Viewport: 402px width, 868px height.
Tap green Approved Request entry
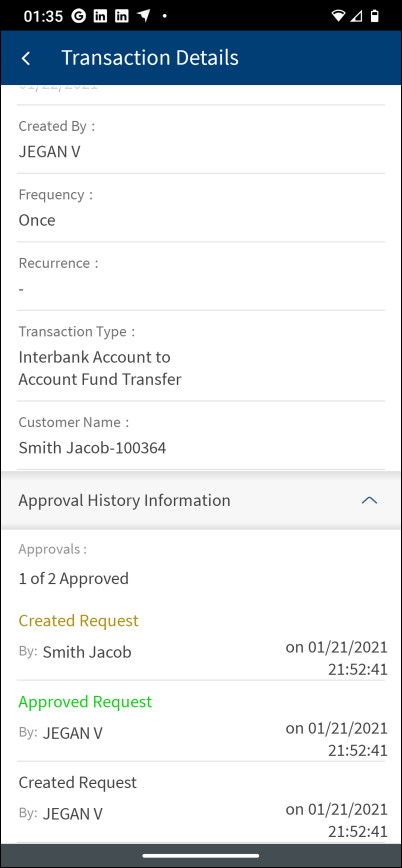pos(85,701)
